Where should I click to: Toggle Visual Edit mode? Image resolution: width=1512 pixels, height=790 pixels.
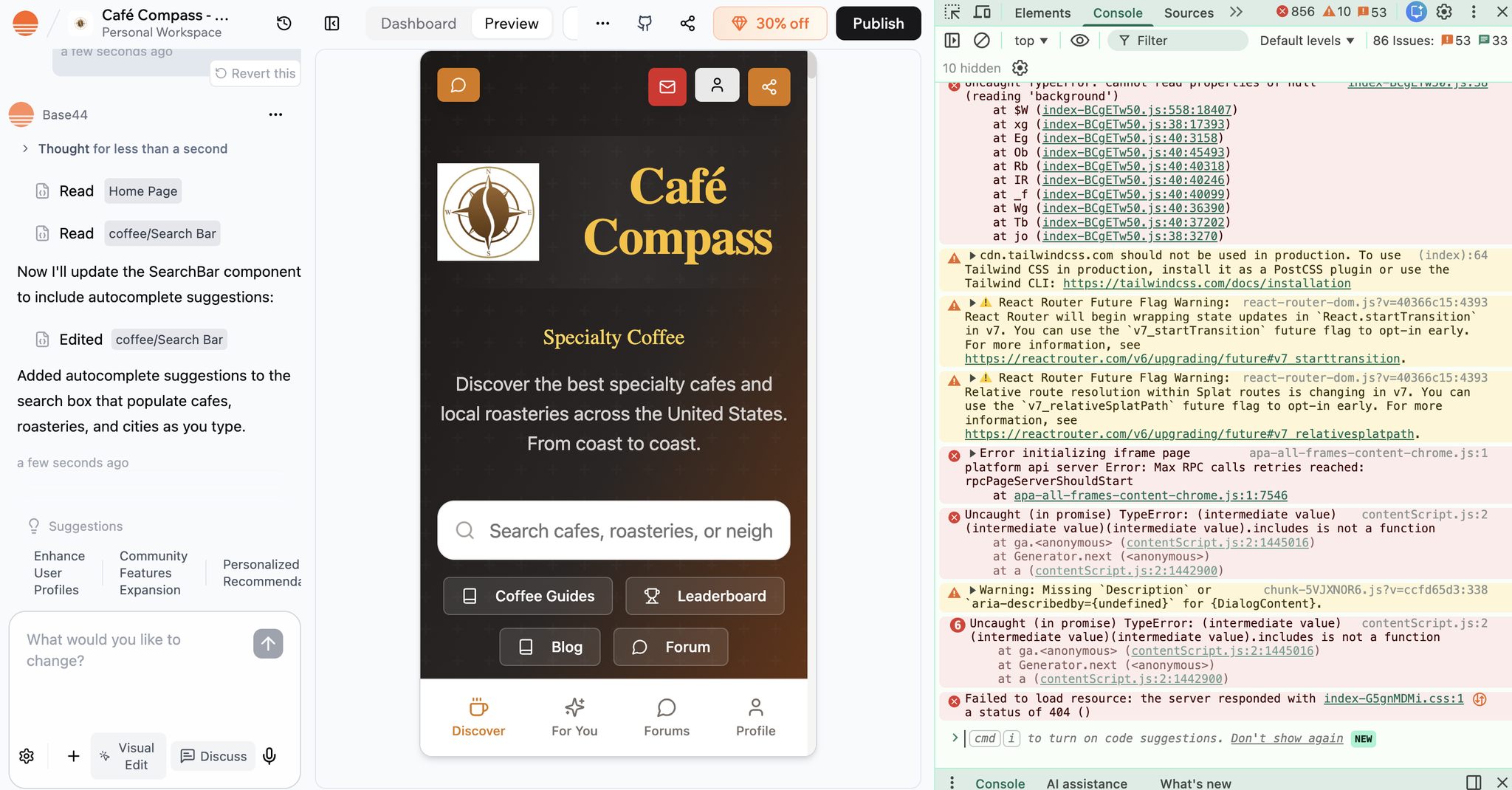point(128,756)
